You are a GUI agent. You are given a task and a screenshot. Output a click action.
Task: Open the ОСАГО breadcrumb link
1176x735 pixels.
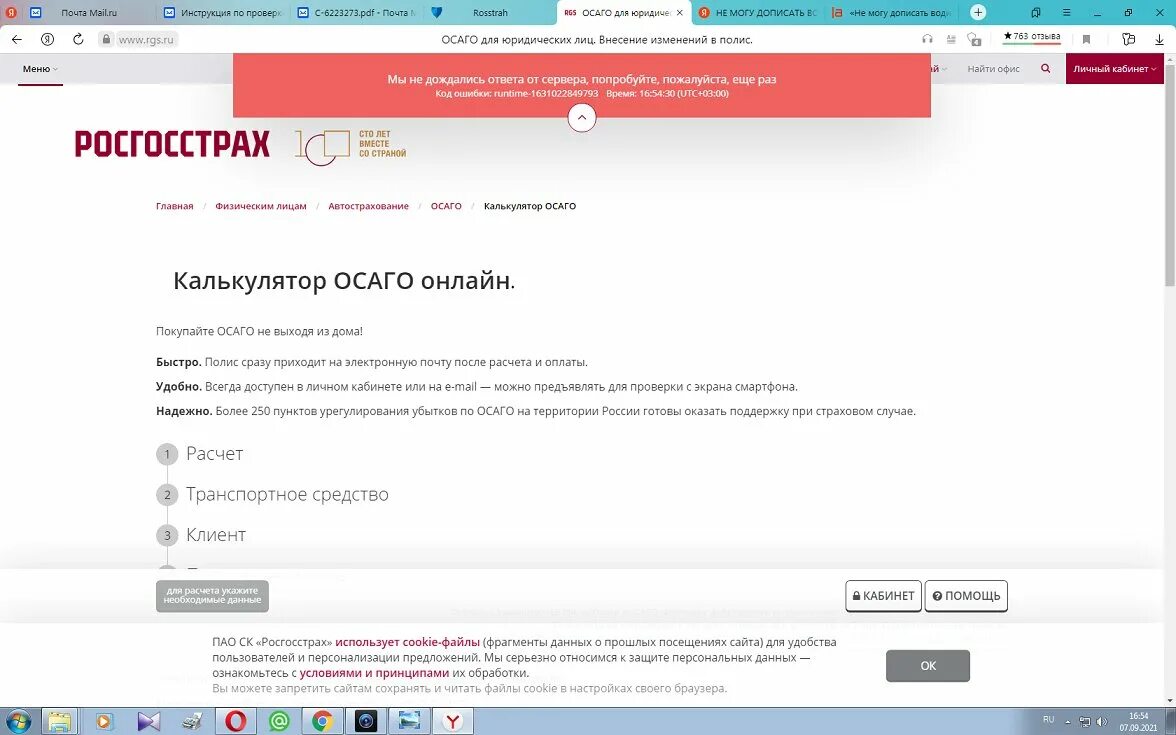pos(446,206)
